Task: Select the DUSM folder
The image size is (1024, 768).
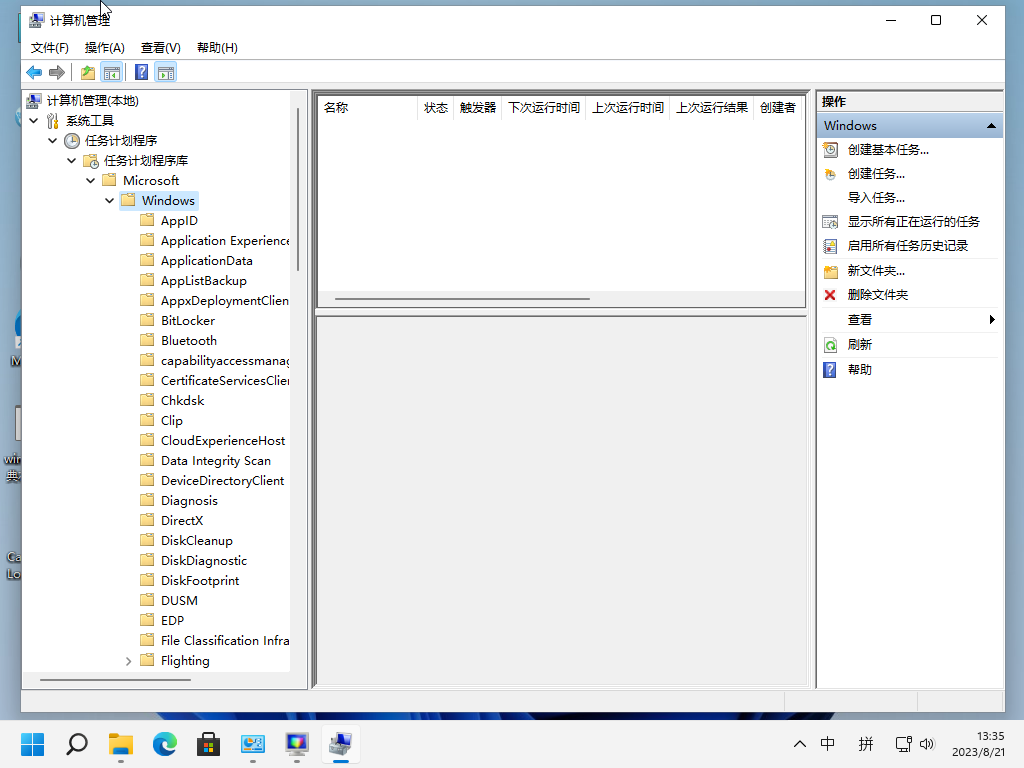Action: pos(179,601)
